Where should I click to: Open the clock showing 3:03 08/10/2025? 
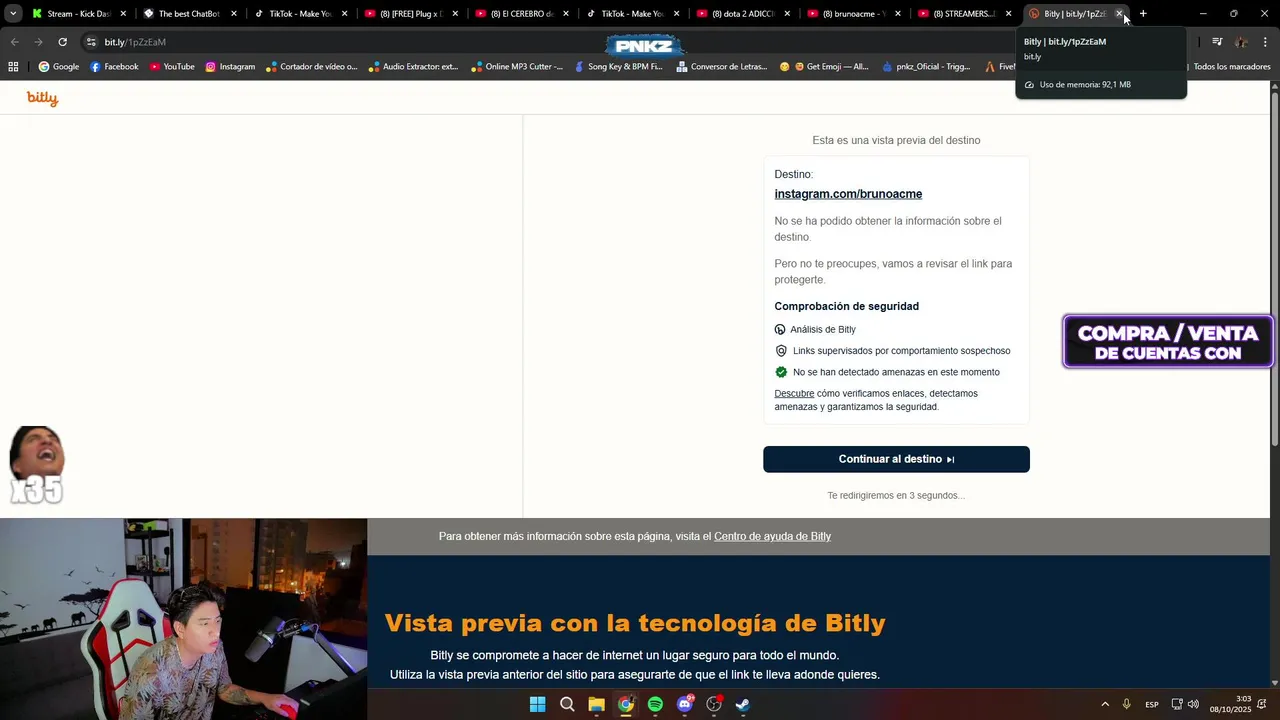pyautogui.click(x=1230, y=704)
